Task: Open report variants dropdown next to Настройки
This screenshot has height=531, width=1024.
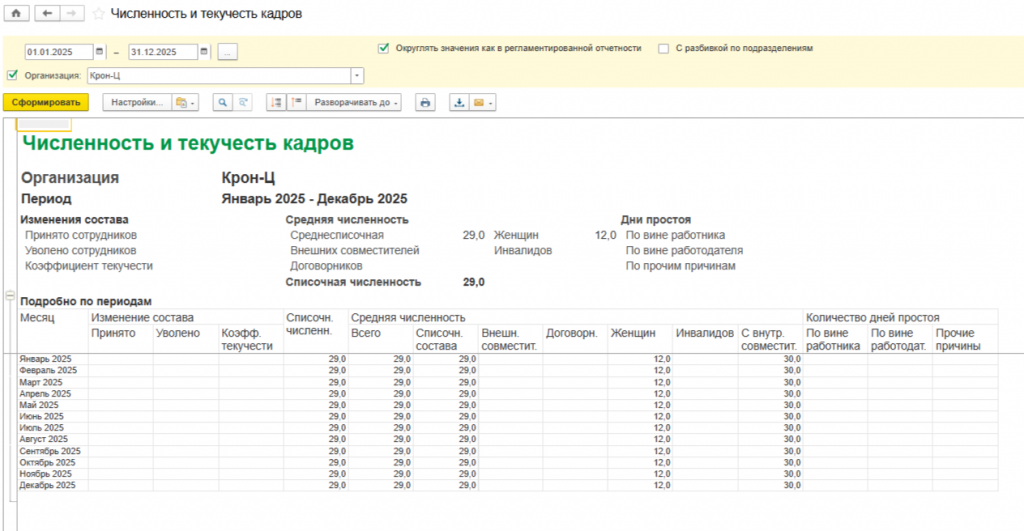Action: 185,102
